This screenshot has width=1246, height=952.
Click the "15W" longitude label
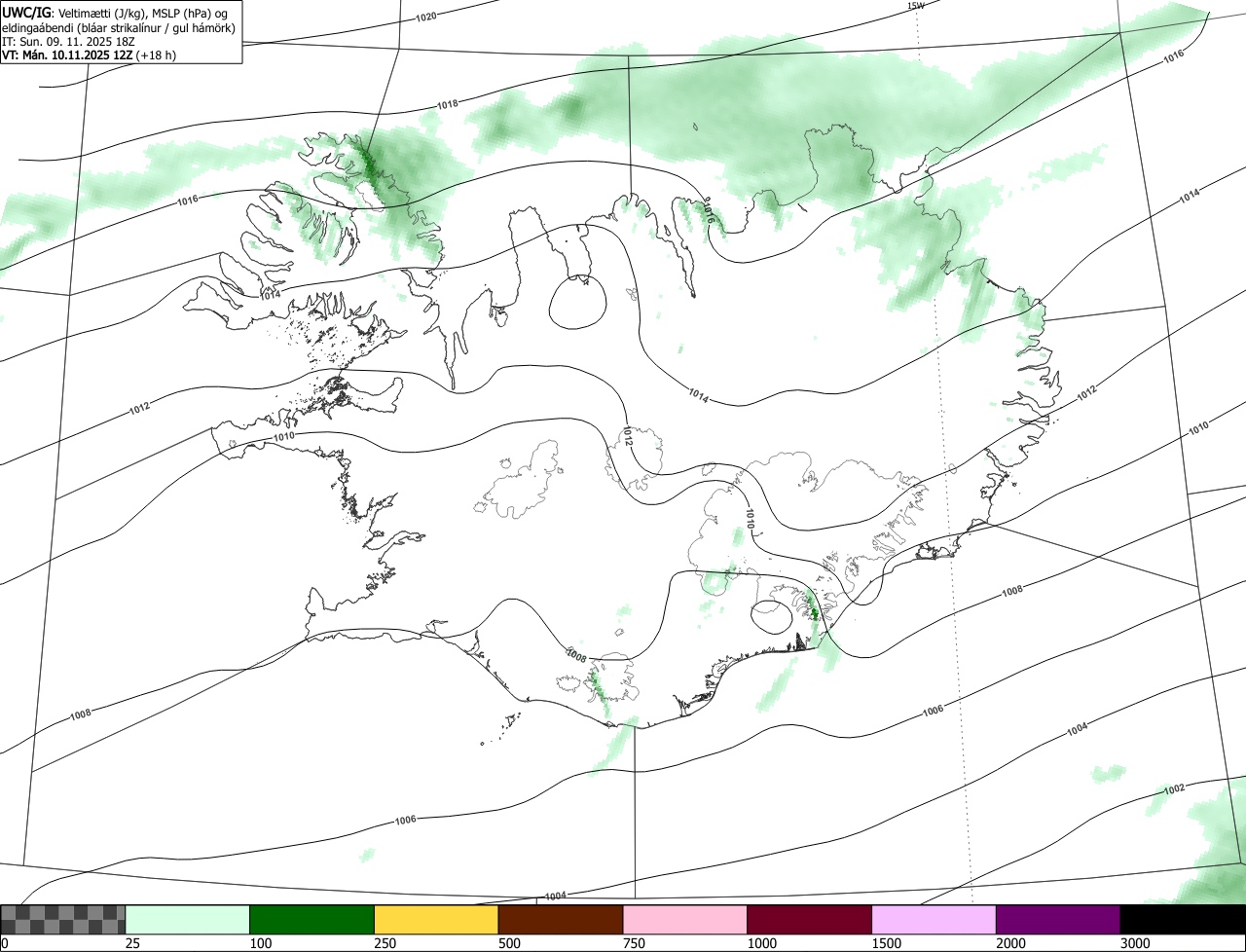point(915,6)
